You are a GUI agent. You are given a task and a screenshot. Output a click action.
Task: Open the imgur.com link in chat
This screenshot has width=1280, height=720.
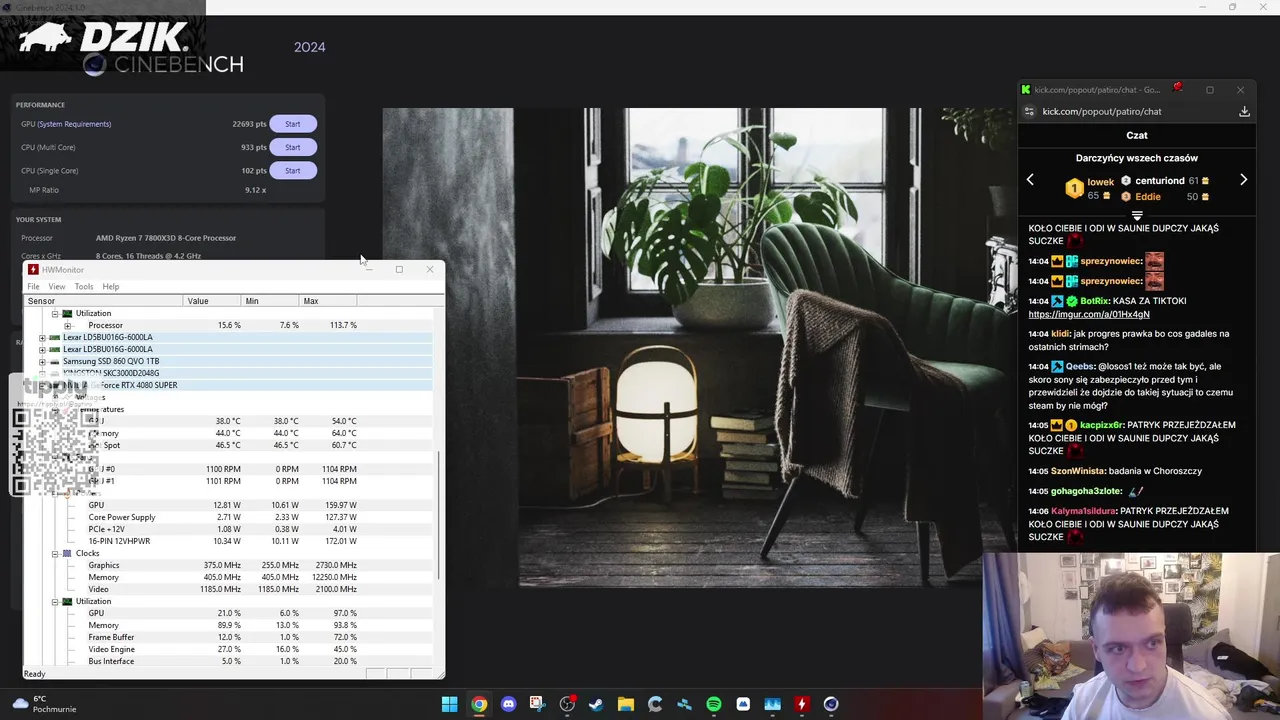[1088, 314]
